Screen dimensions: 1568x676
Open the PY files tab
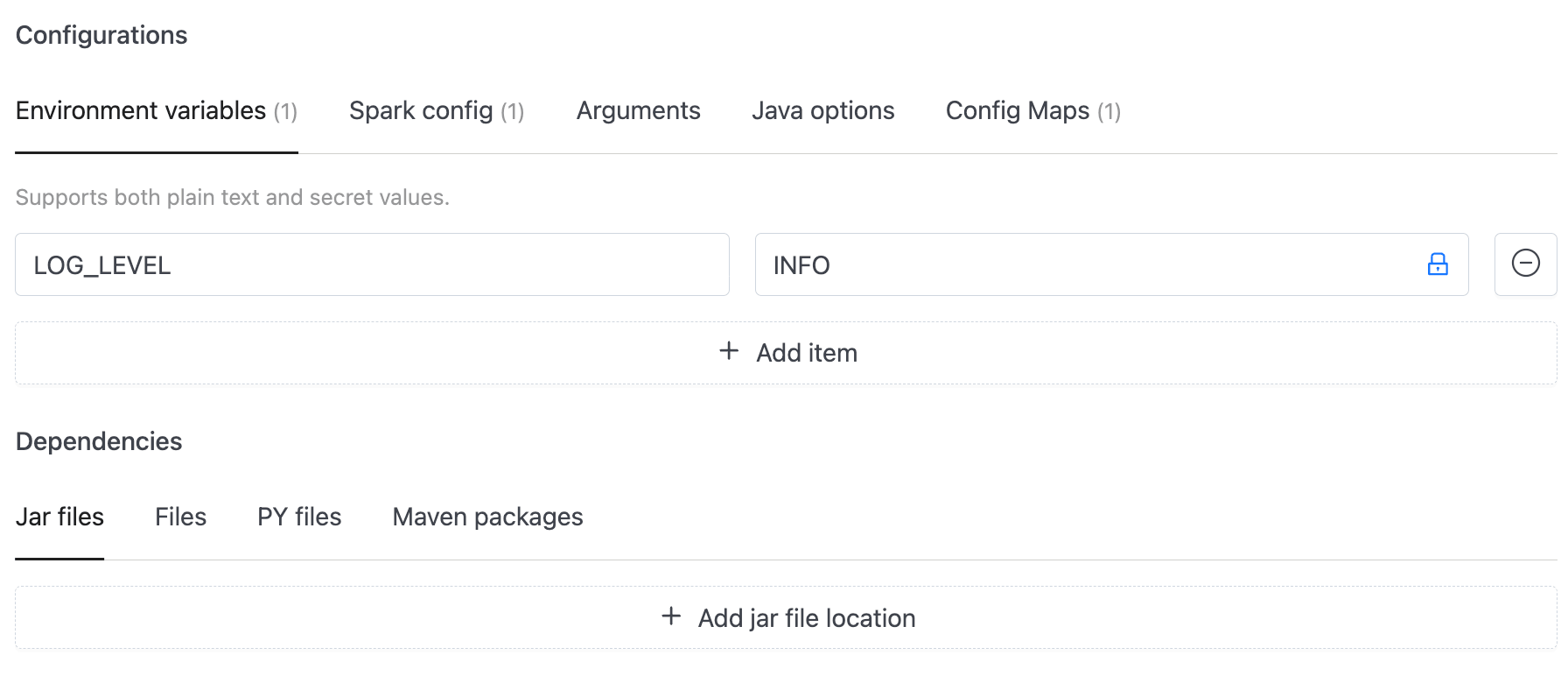[x=299, y=518]
